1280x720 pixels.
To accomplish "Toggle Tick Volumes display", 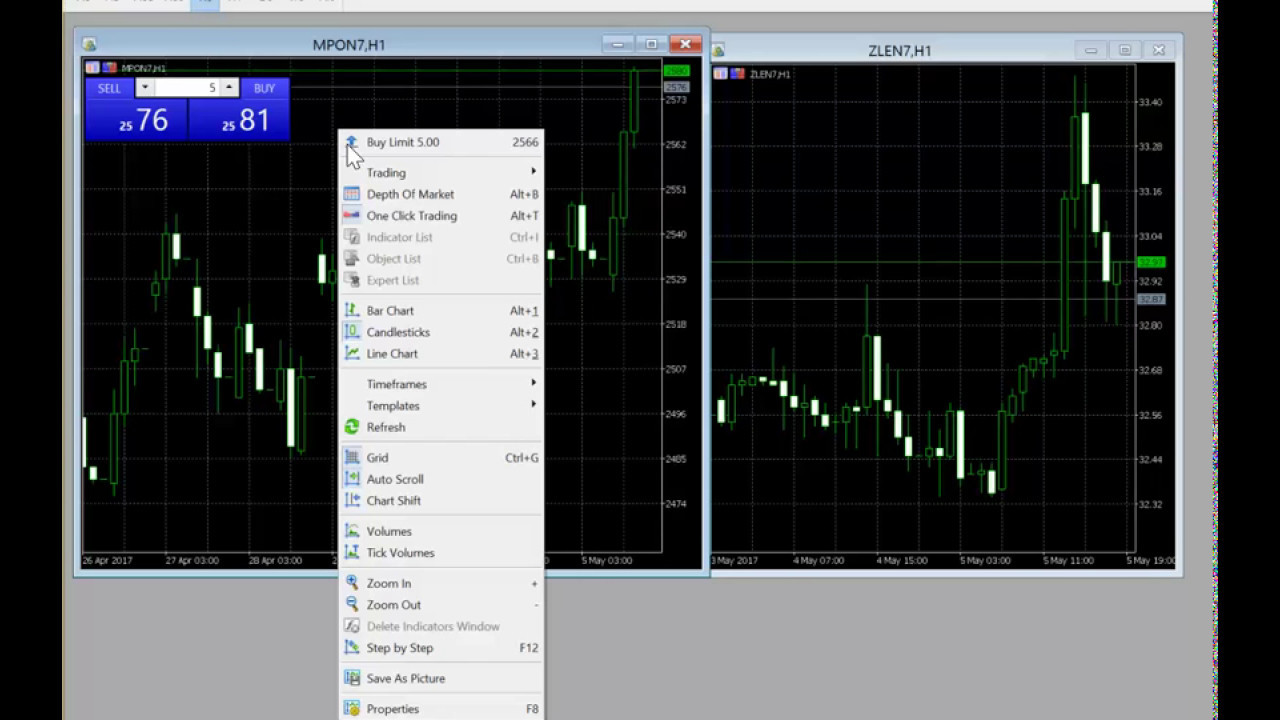I will [441, 553].
